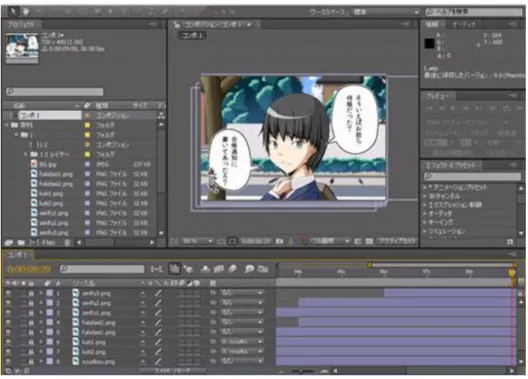Open the Project panel options menu icon
Screen dimensions: 528x379
153,24
